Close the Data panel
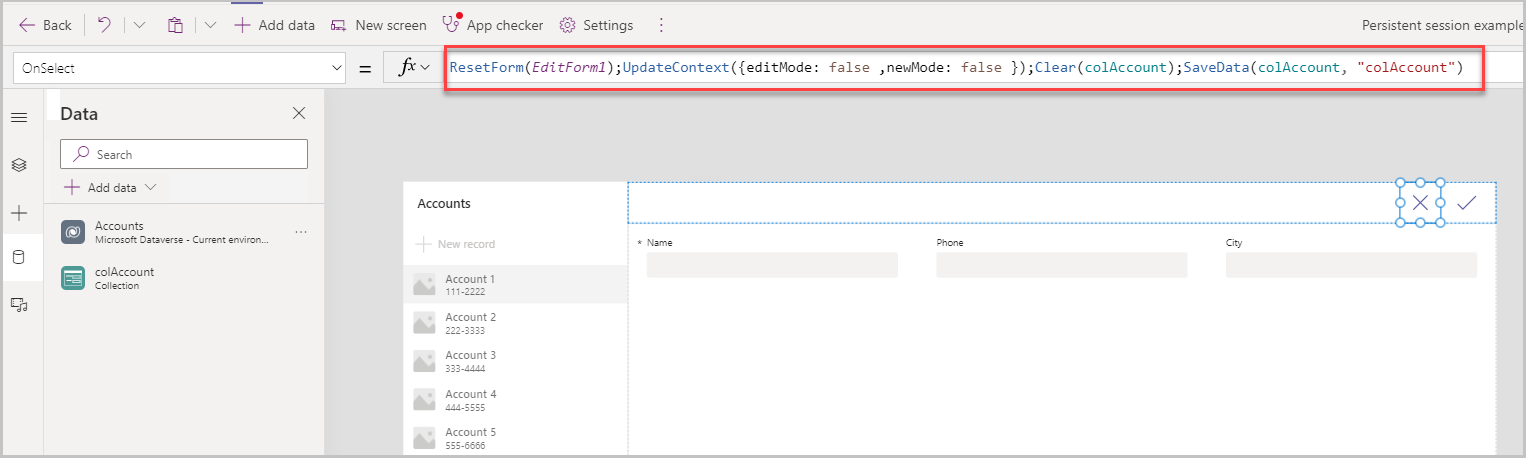1526x458 pixels. (298, 114)
